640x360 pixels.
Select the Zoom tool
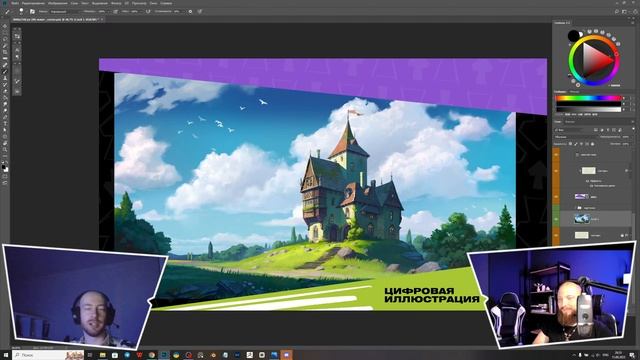coord(5,150)
